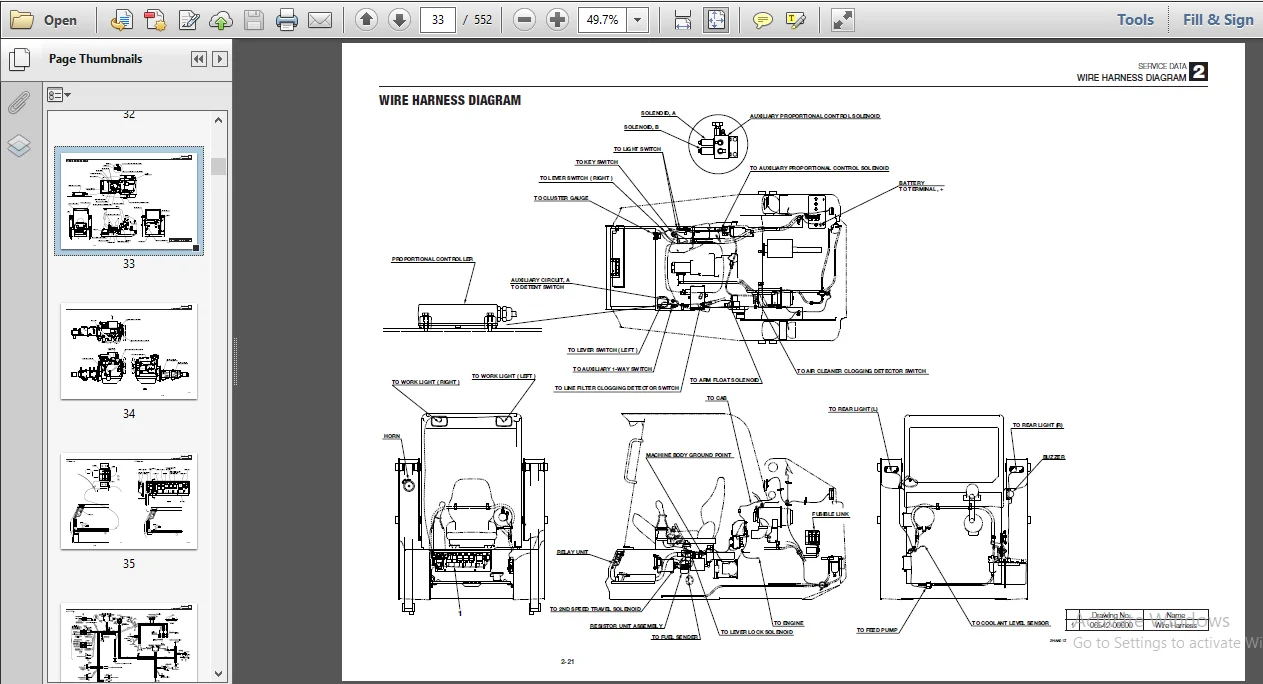Click the upload to cloud icon
The image size is (1263, 684).
[221, 19]
